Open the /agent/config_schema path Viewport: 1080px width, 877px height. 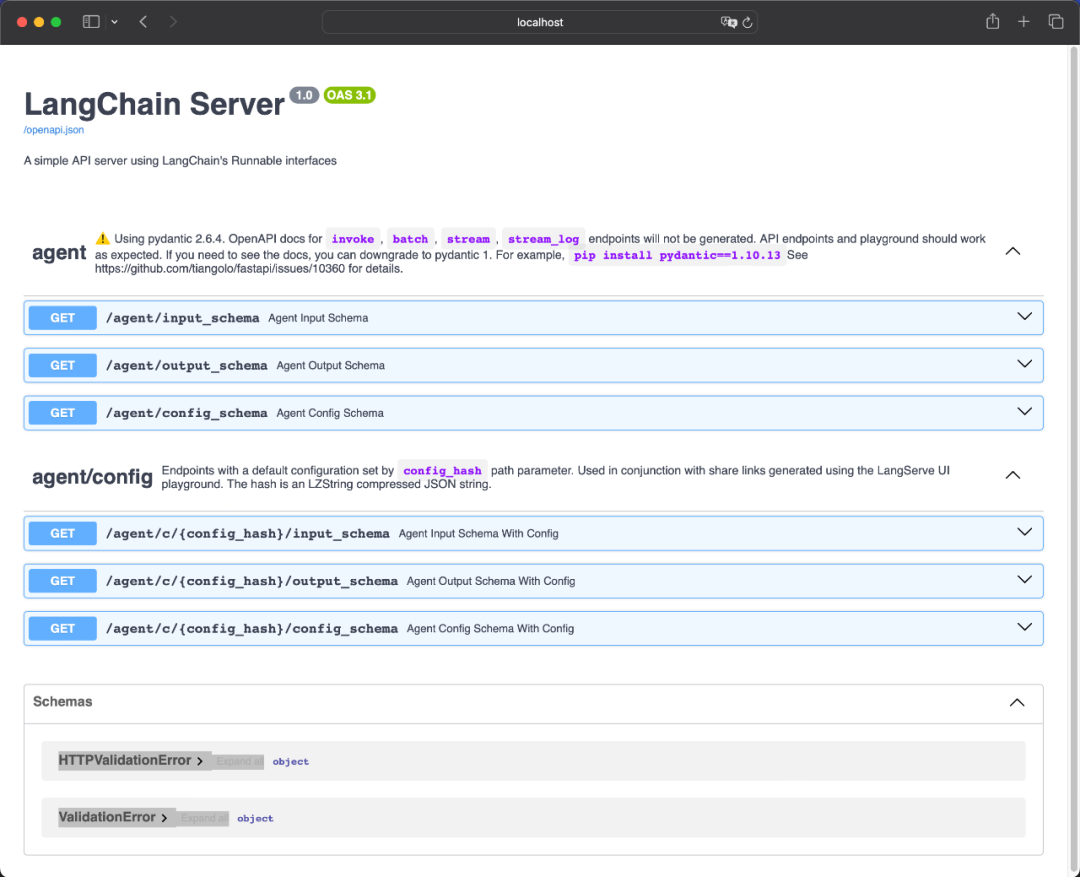click(187, 413)
